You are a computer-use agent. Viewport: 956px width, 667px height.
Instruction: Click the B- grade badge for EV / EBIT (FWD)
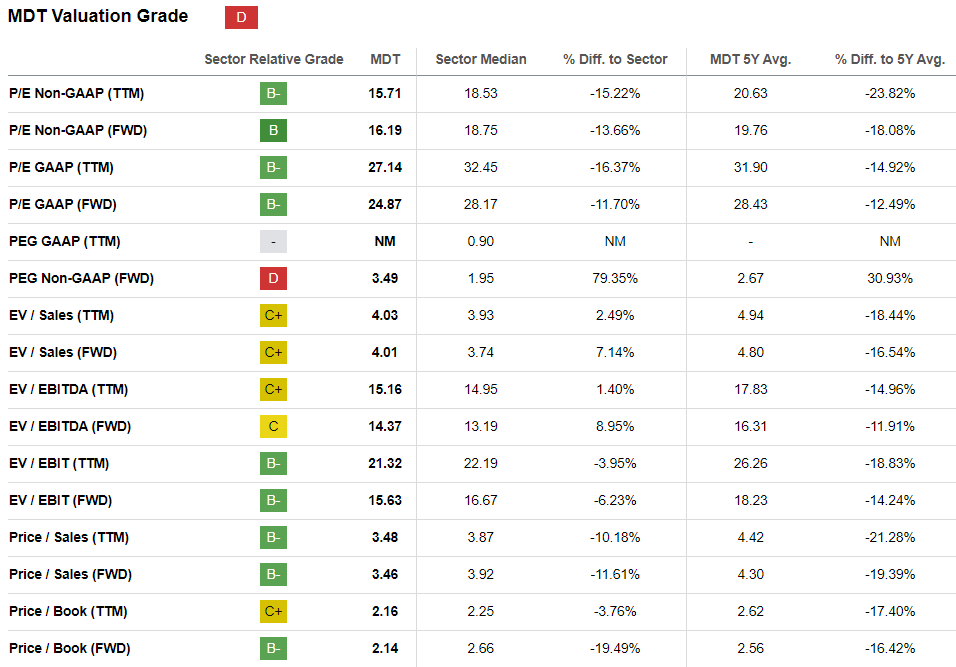pos(273,500)
